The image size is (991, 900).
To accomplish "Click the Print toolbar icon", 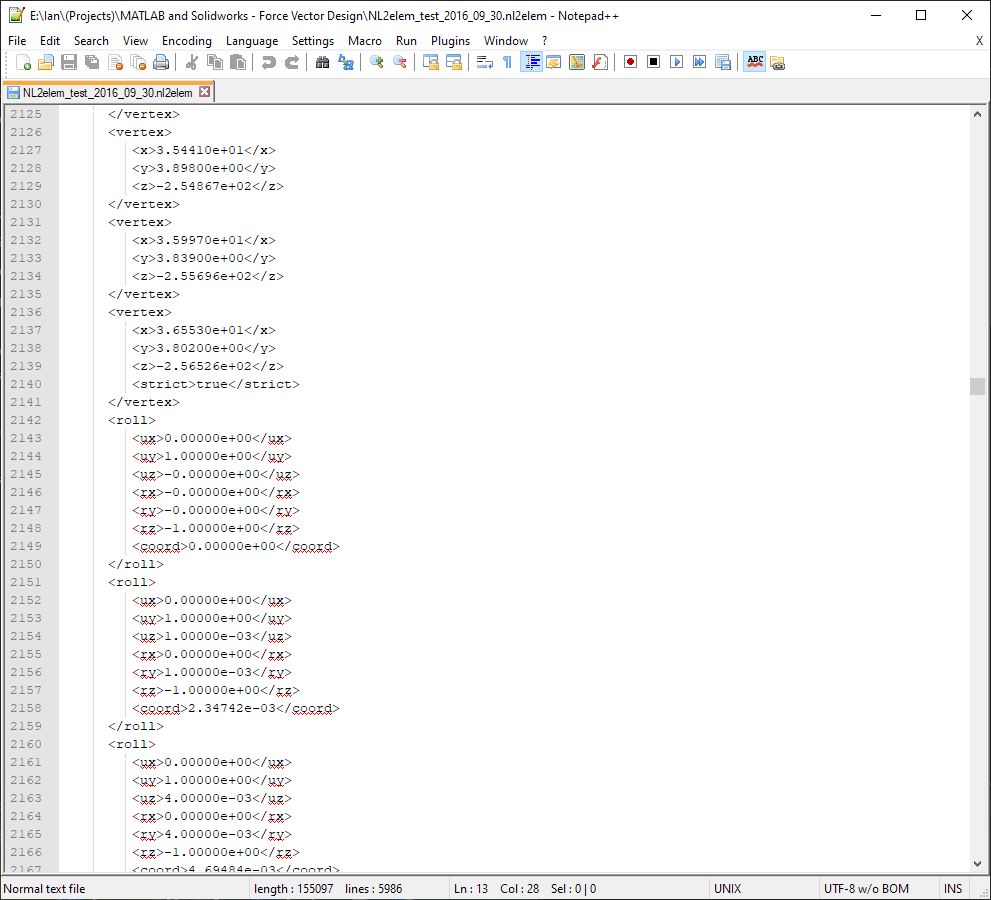I will click(x=161, y=62).
